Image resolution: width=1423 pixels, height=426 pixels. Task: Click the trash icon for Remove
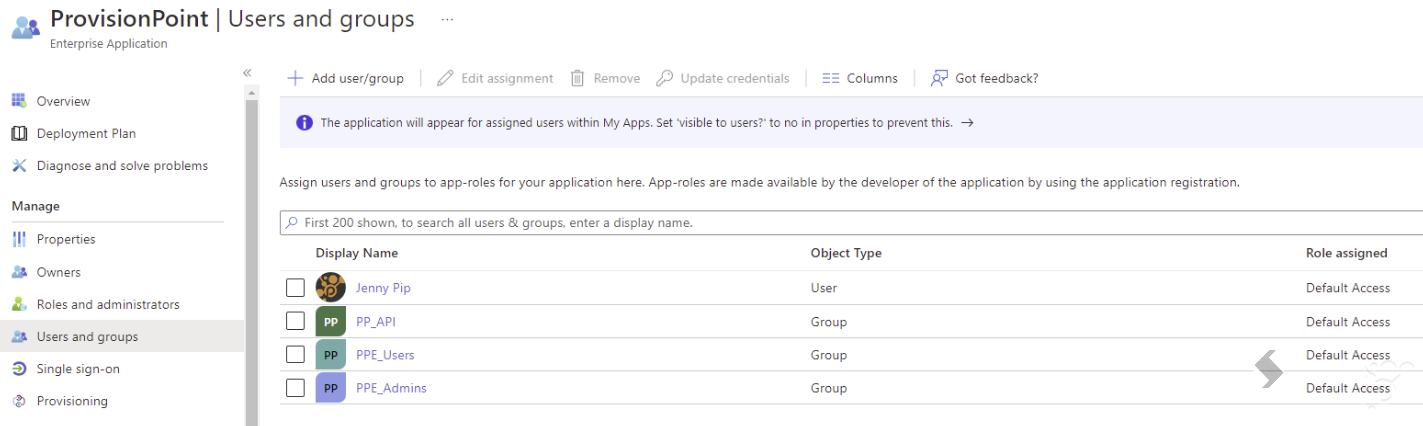pos(577,78)
